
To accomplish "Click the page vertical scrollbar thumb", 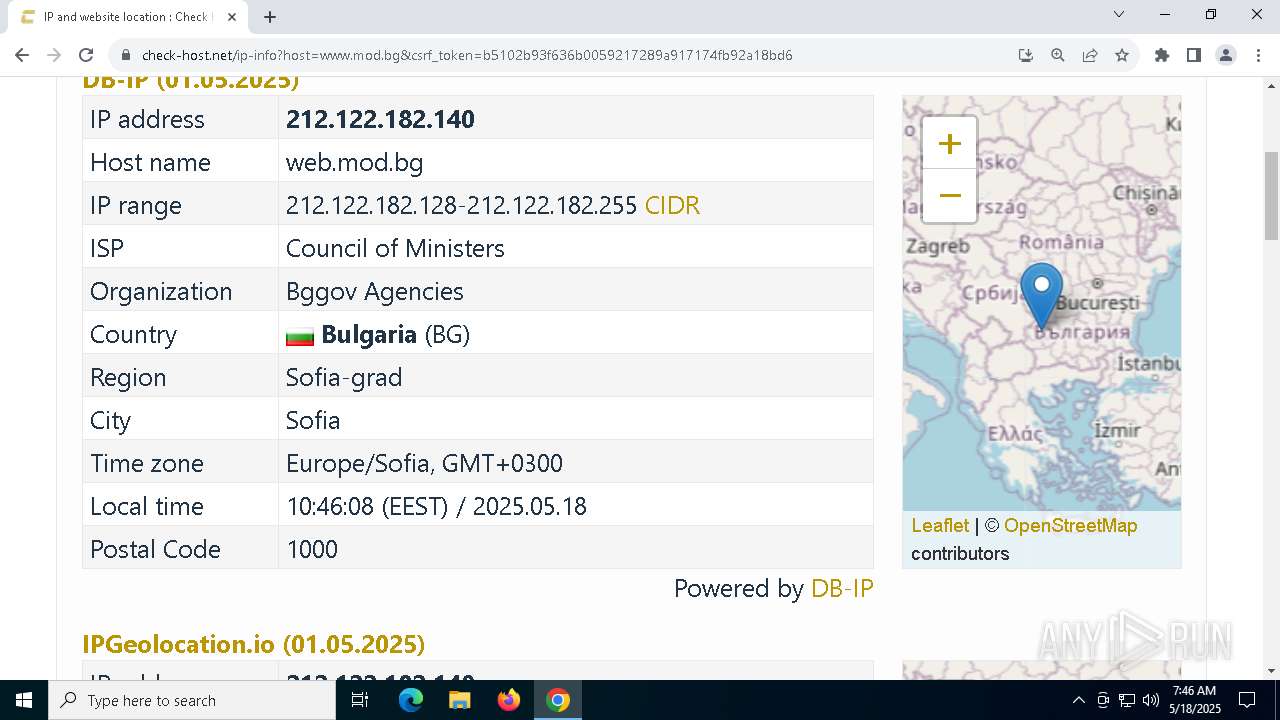I will (x=1271, y=196).
